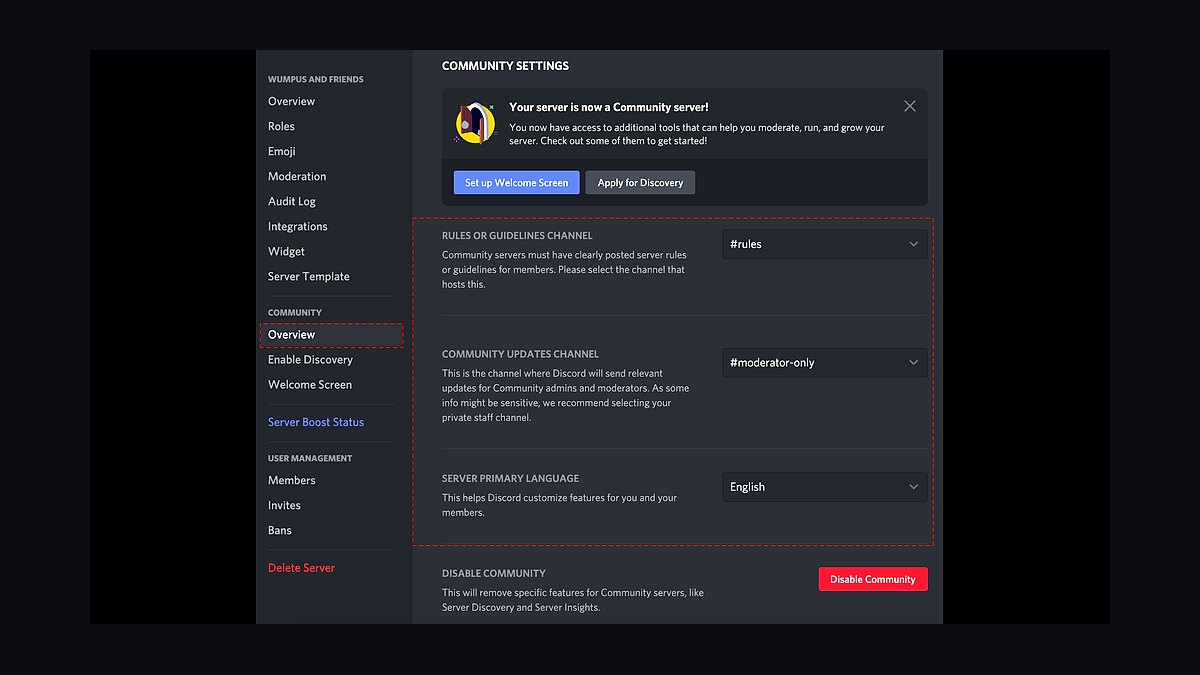1200x675 pixels.
Task: Dismiss the Community server banner
Action: 909,106
